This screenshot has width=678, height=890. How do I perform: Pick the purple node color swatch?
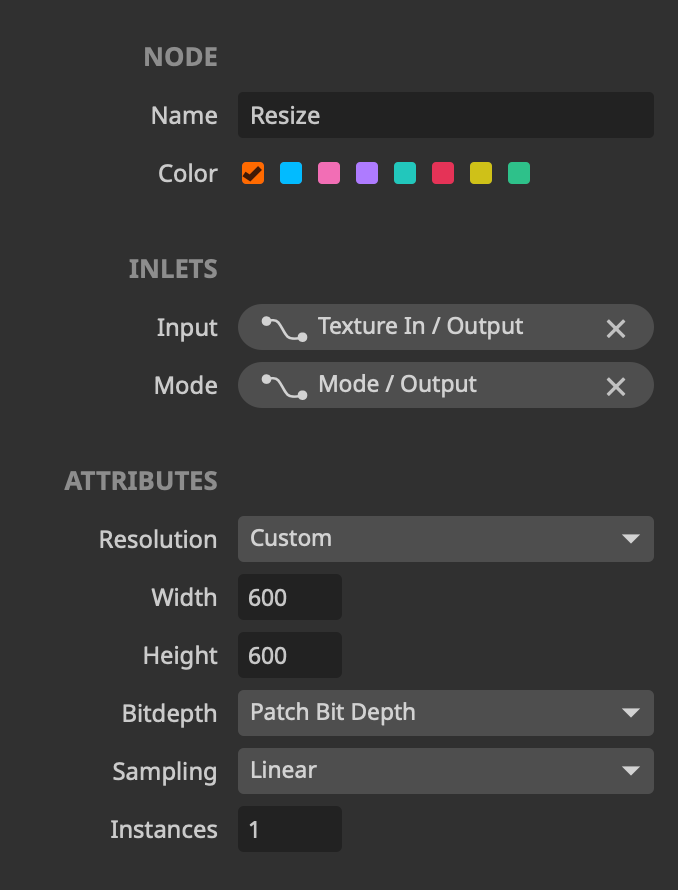pyautogui.click(x=367, y=174)
